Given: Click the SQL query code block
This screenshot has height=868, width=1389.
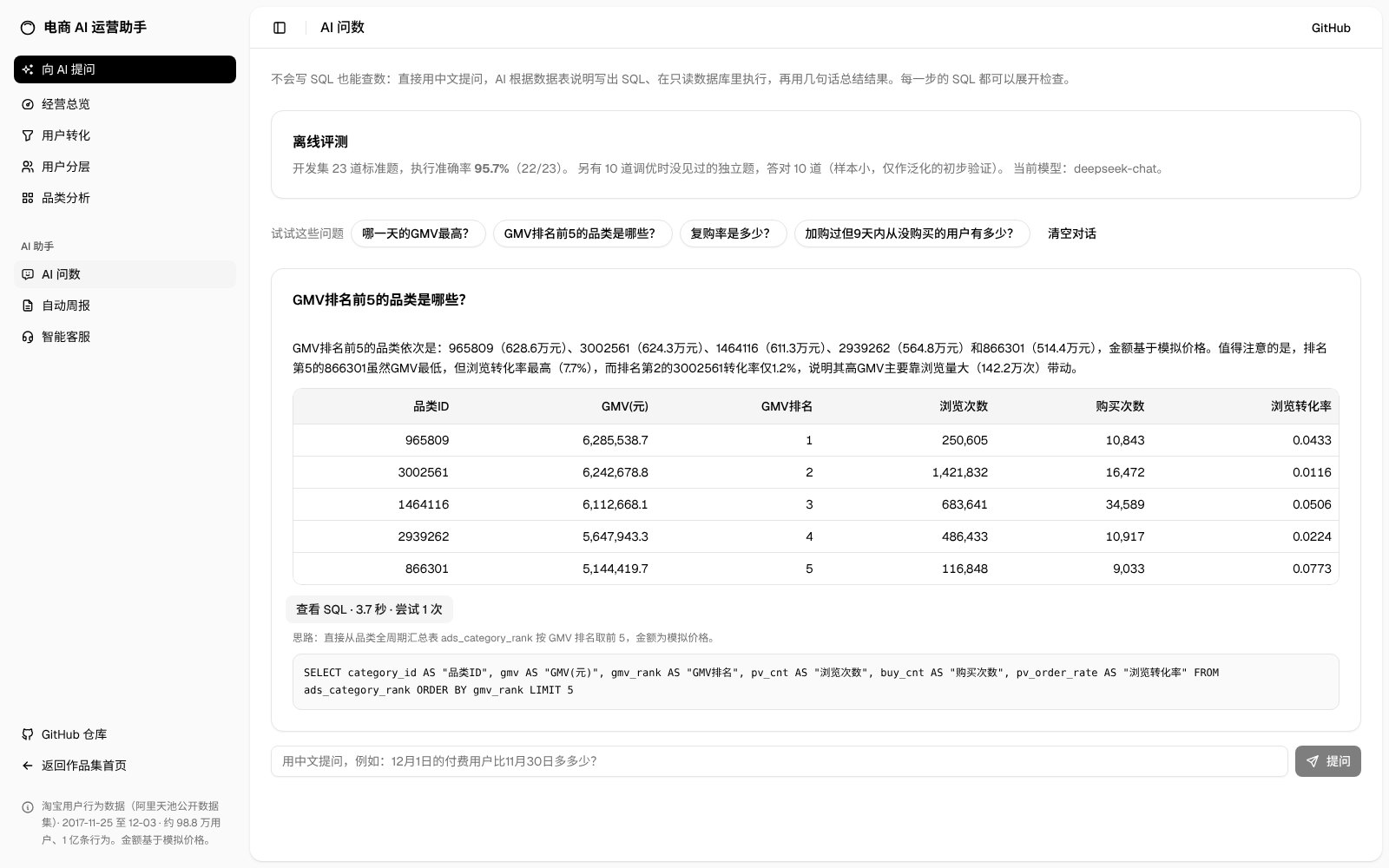Looking at the screenshot, I should tap(816, 681).
